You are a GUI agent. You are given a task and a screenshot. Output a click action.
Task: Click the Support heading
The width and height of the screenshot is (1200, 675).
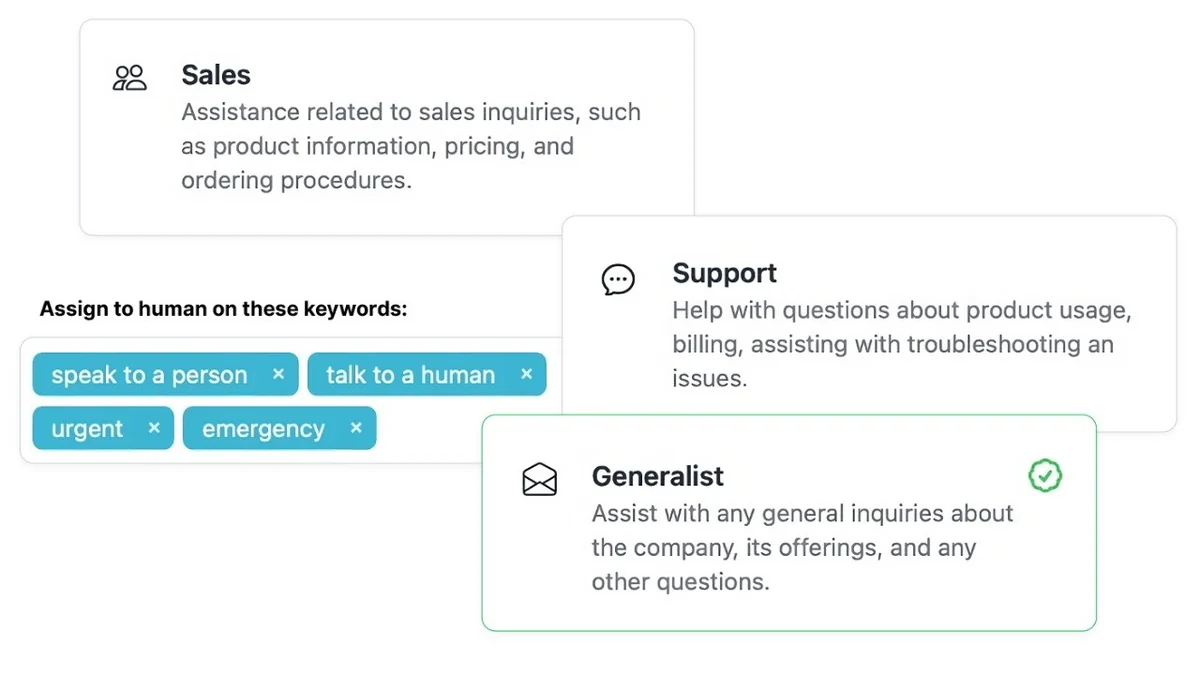pos(724,272)
